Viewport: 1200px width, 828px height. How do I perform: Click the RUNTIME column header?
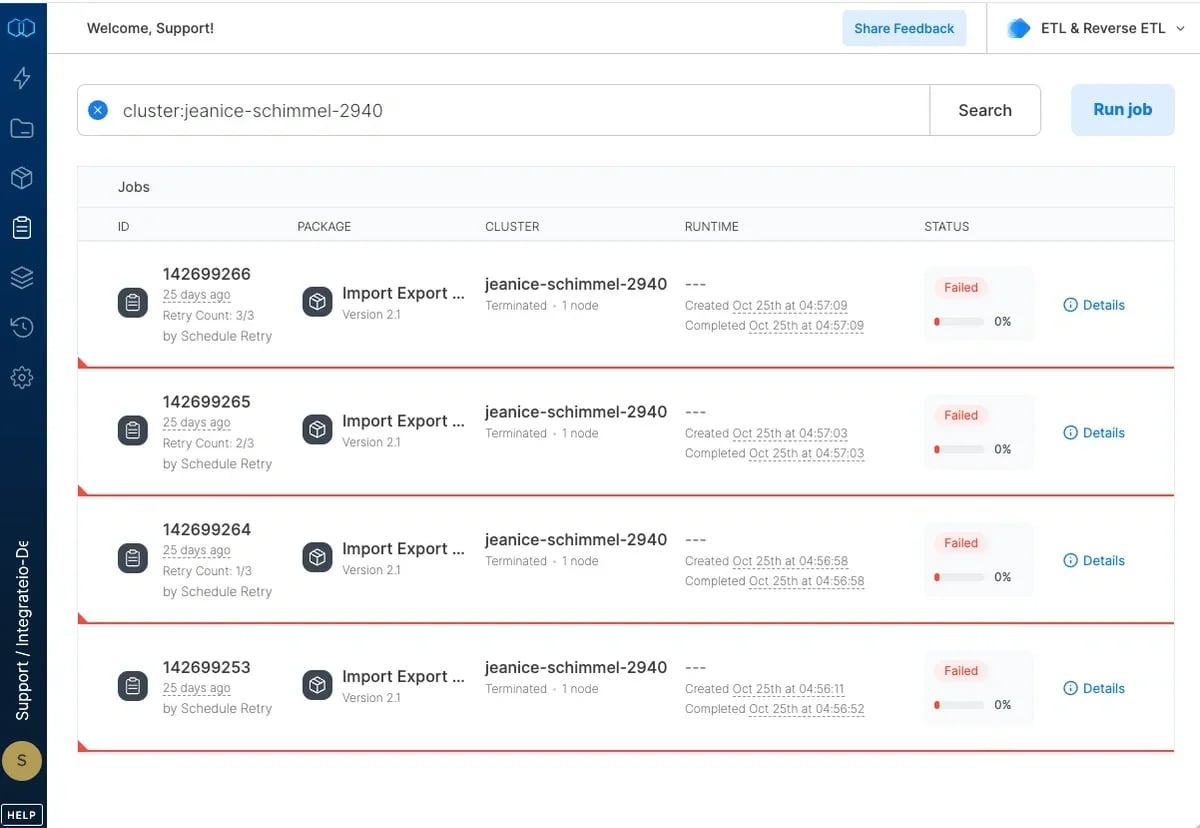[712, 227]
